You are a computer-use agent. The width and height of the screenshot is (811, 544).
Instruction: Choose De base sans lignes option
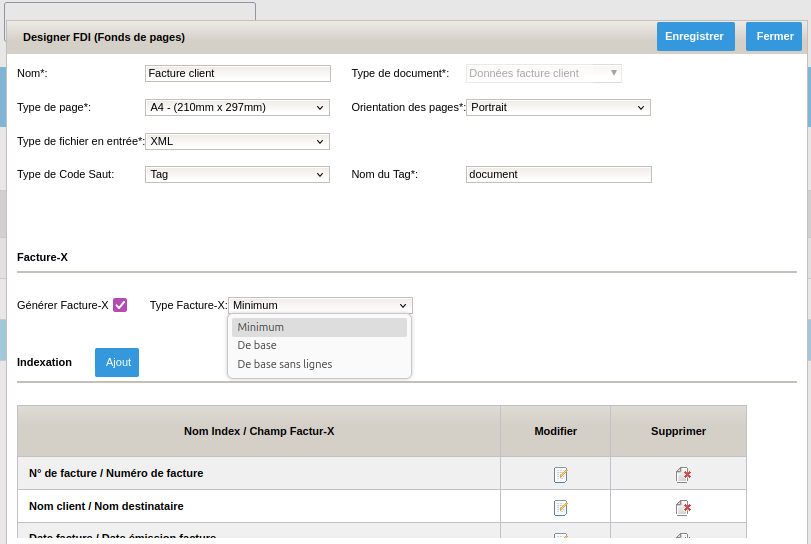coord(319,364)
